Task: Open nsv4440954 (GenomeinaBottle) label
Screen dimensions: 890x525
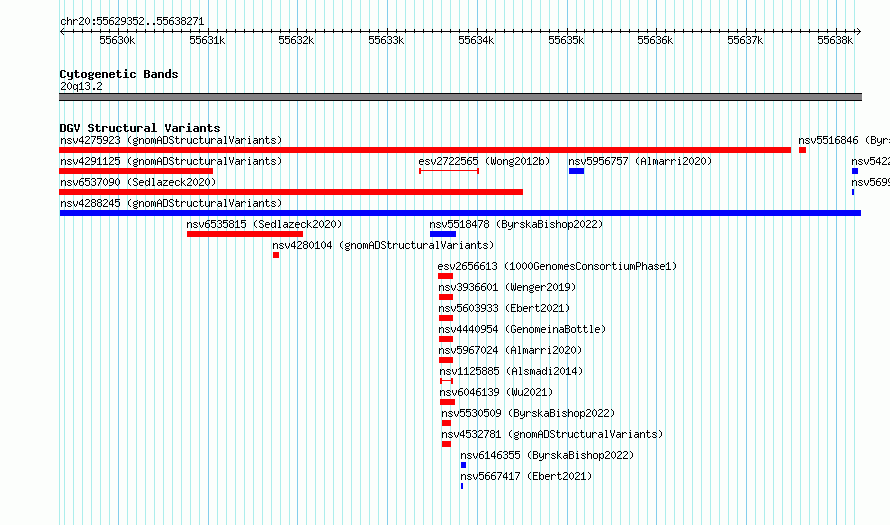Action: pos(522,329)
